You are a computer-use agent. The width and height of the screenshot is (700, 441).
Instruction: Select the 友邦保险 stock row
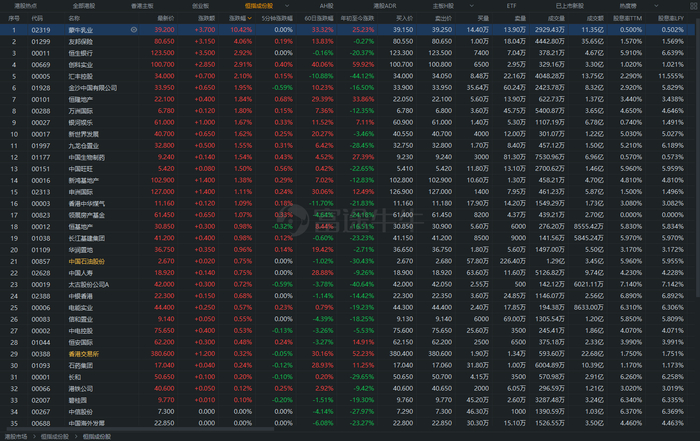(348, 42)
